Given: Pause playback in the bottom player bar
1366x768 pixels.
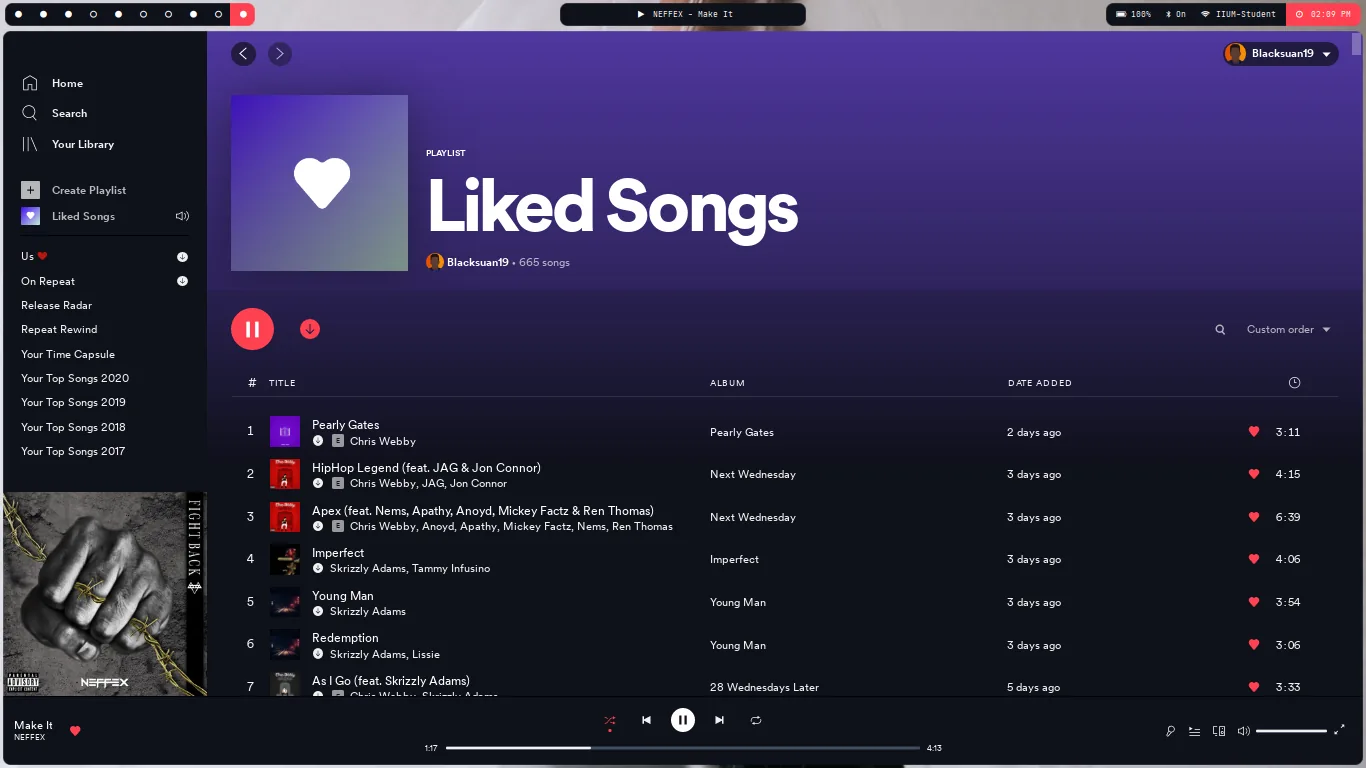Looking at the screenshot, I should click(x=682, y=720).
